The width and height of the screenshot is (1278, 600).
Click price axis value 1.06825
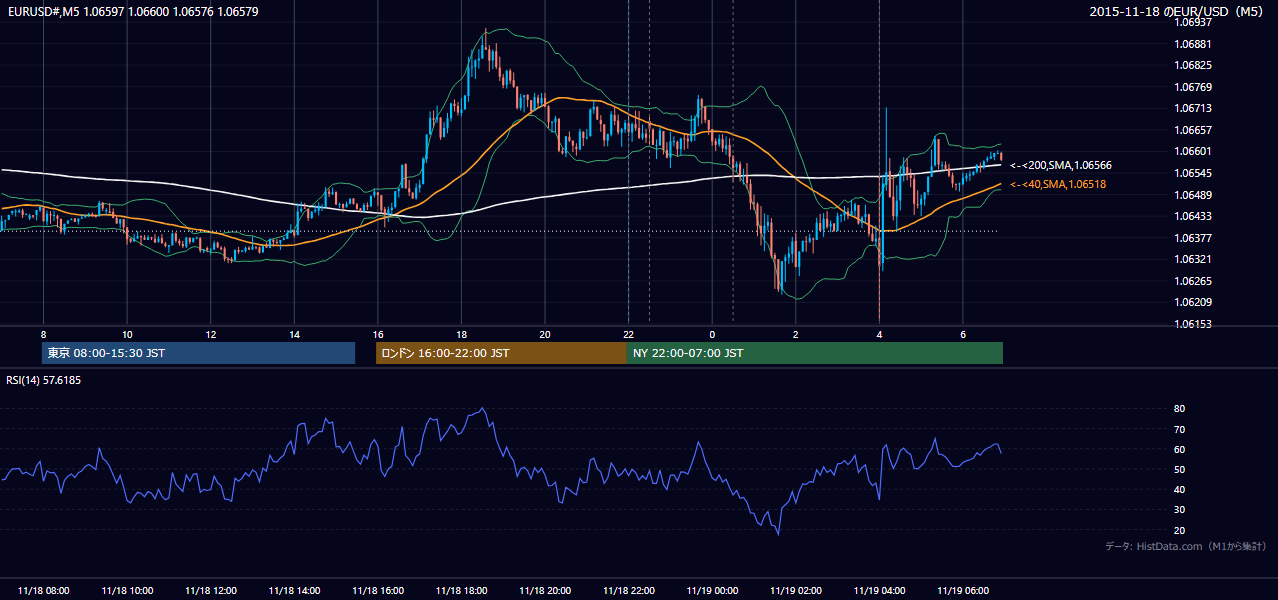1193,65
